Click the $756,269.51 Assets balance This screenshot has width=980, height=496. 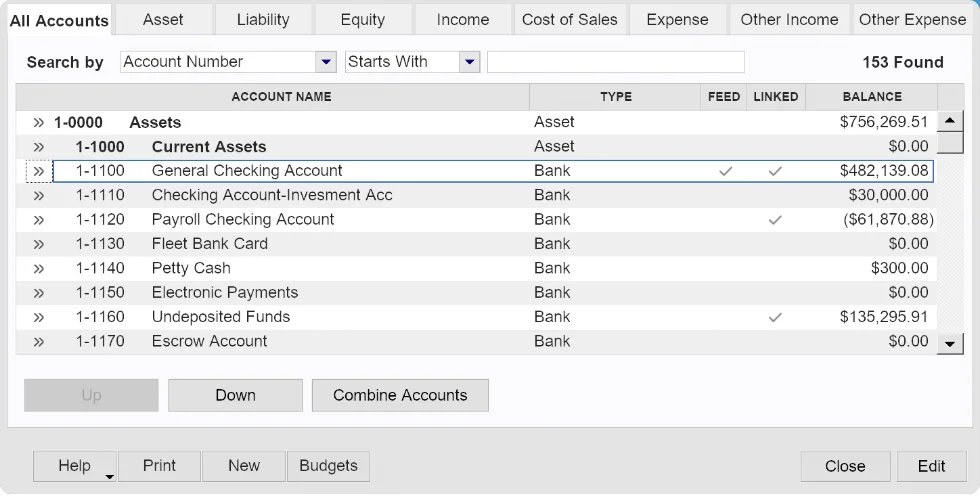coord(884,122)
